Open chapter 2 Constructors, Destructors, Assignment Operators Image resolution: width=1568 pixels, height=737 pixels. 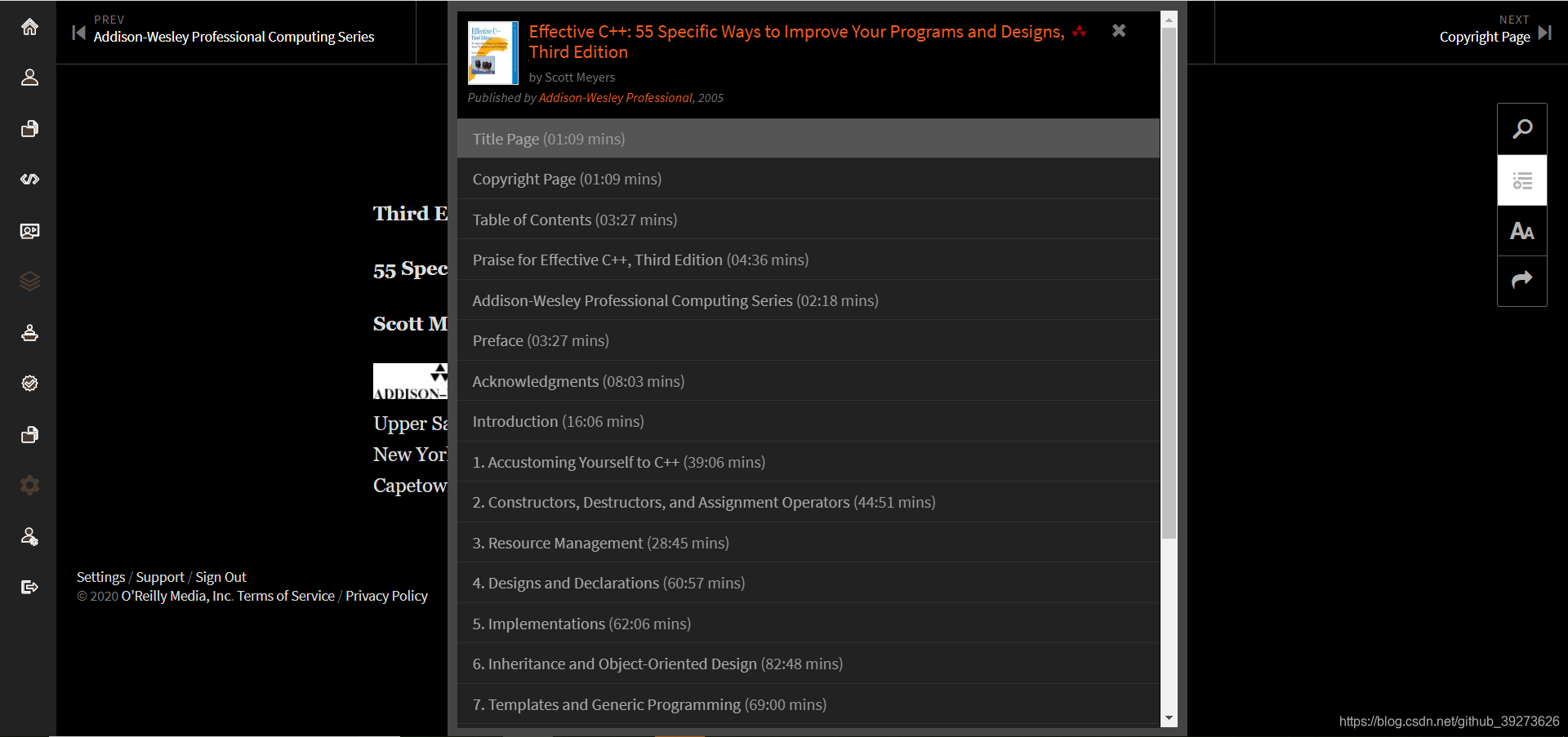808,502
